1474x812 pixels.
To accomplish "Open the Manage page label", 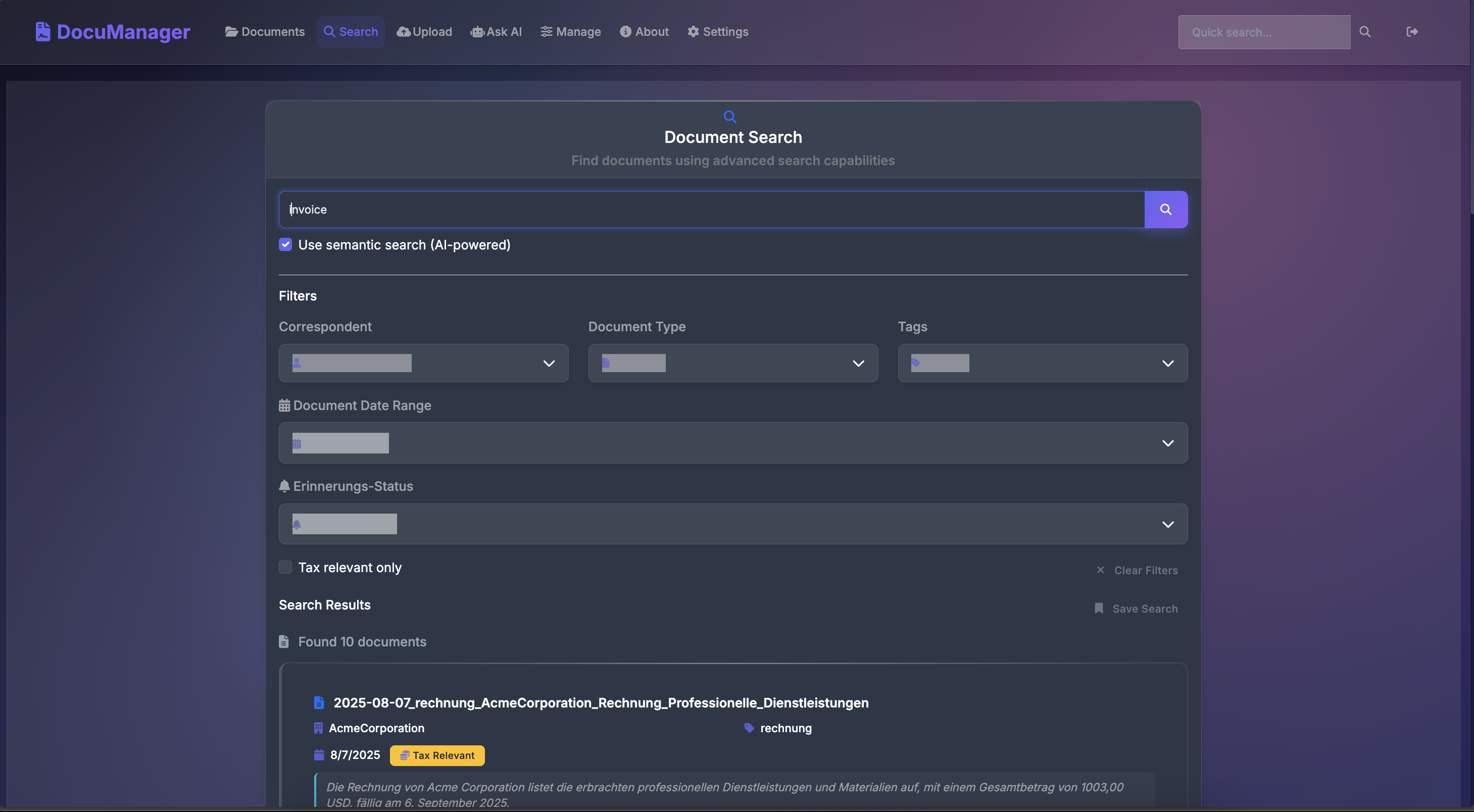I will coord(578,31).
